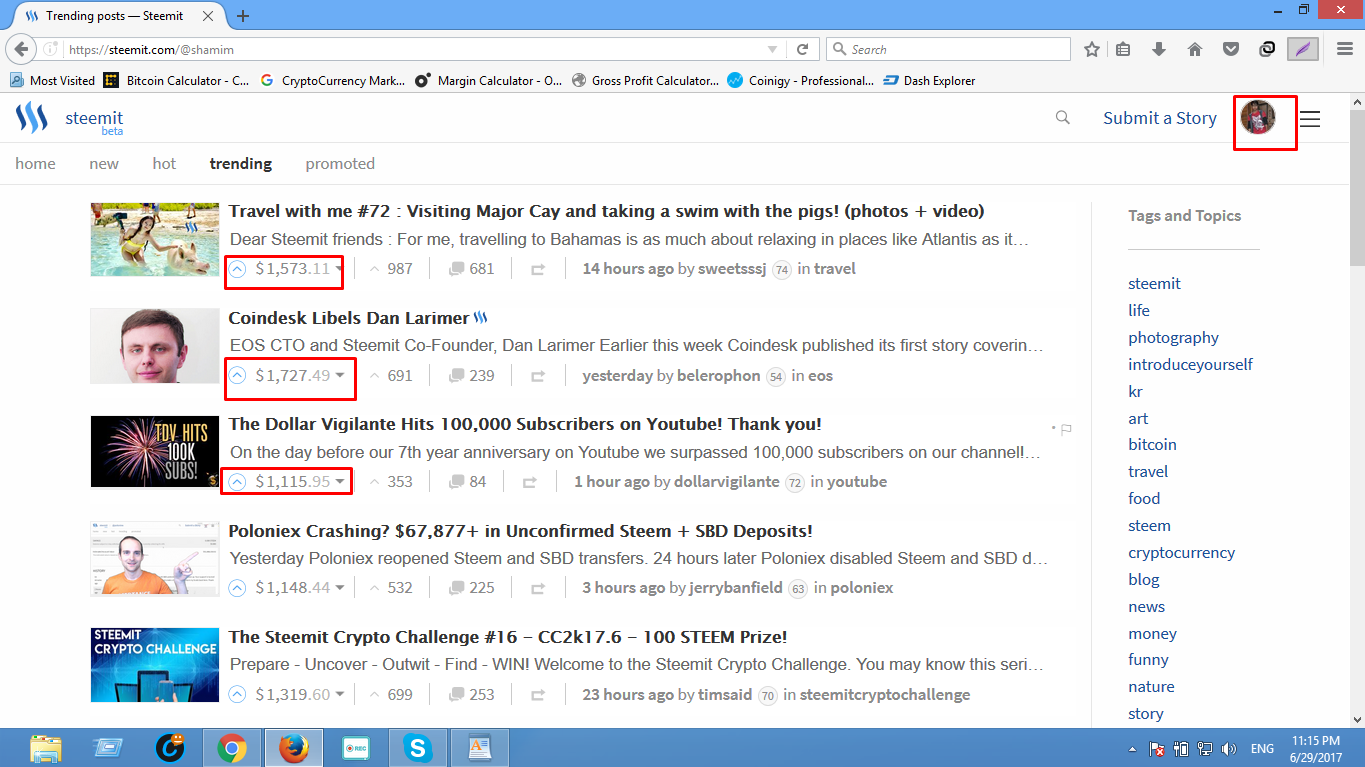Open the promoted posts tab

click(x=340, y=163)
